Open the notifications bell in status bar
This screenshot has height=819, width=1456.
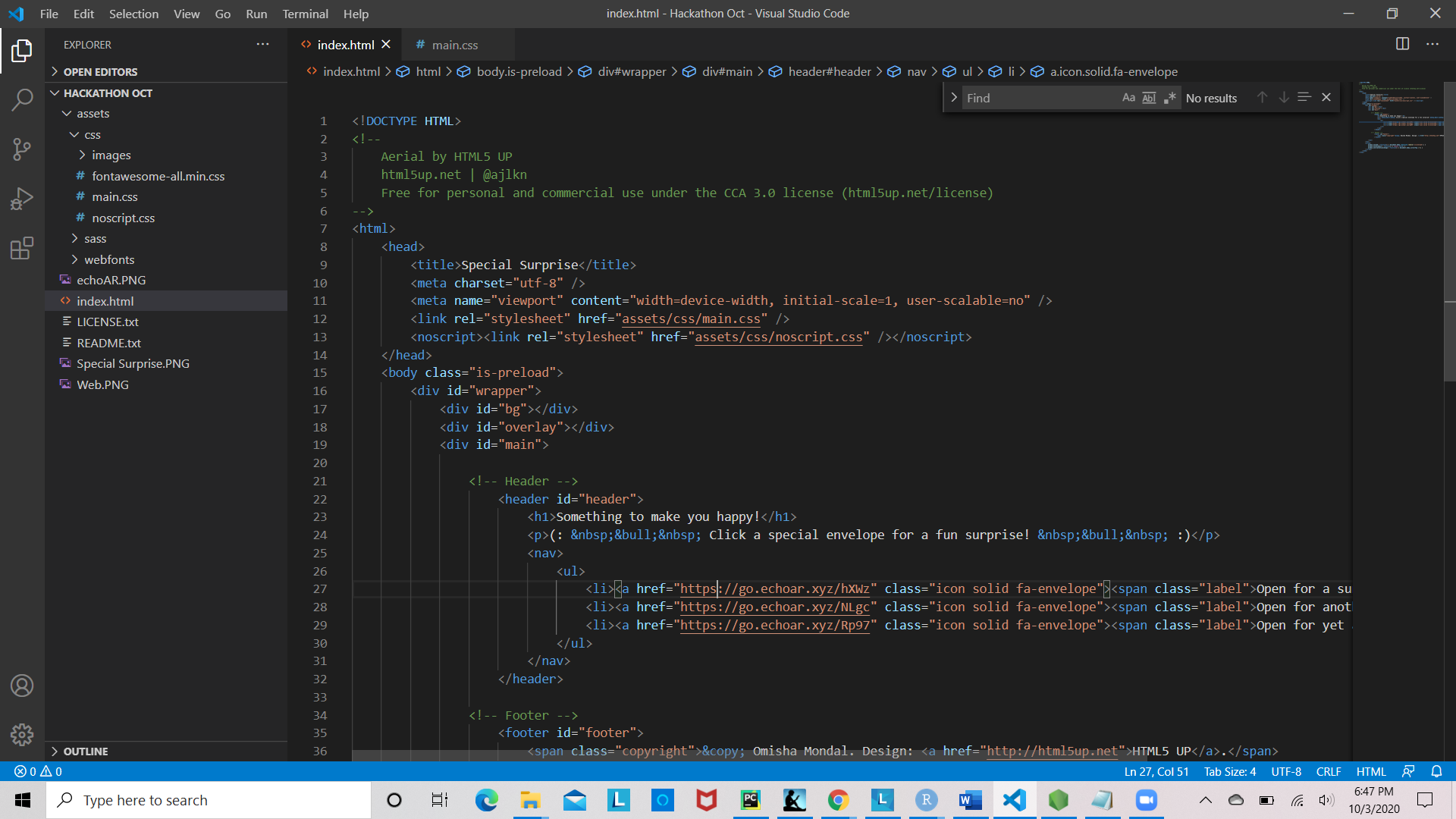(x=1436, y=771)
